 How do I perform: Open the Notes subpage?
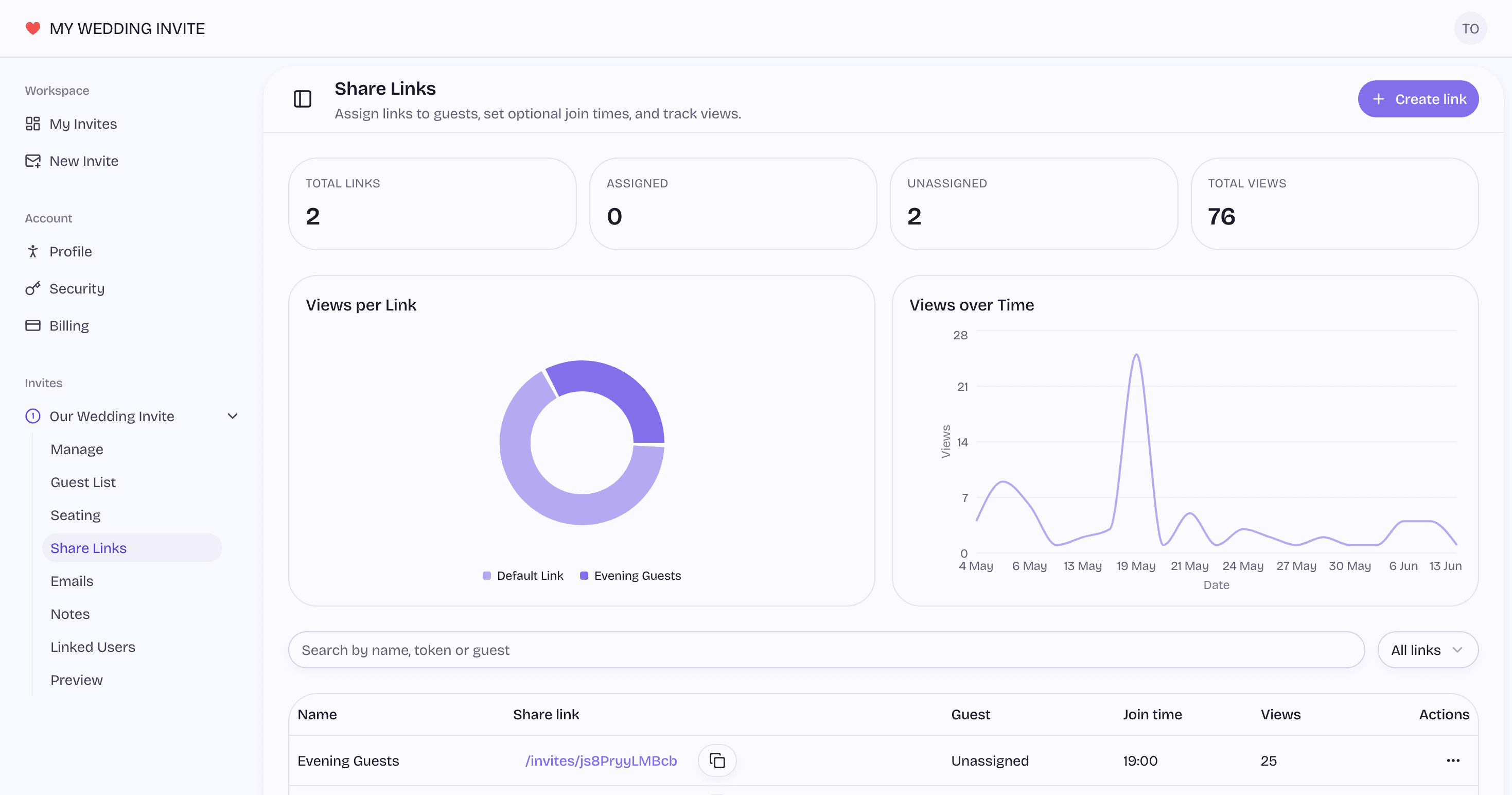(x=70, y=614)
